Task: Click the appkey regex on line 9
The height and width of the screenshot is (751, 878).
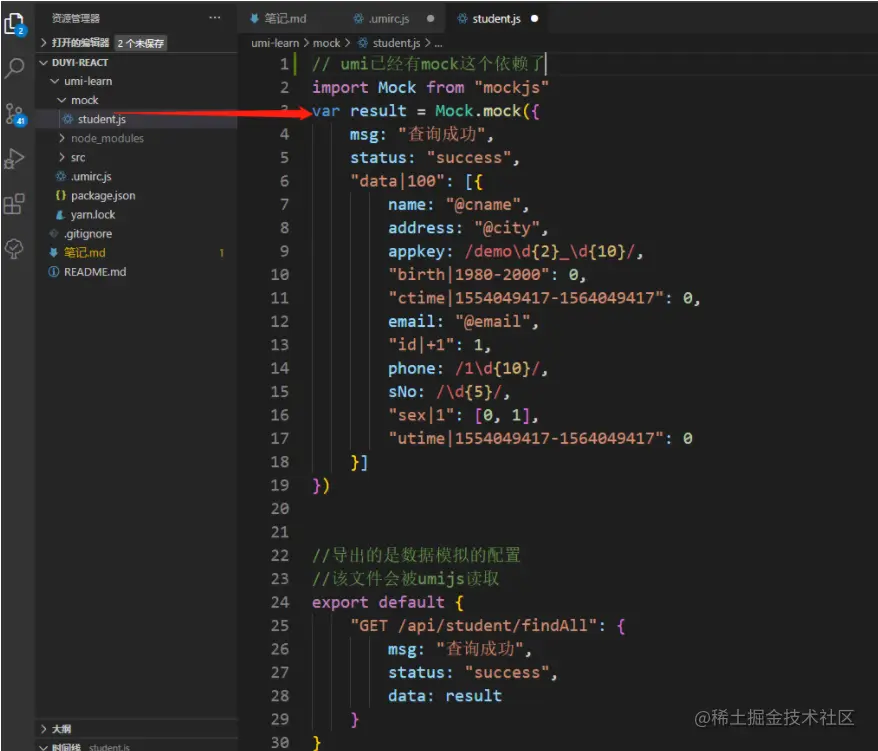Action: tap(549, 251)
